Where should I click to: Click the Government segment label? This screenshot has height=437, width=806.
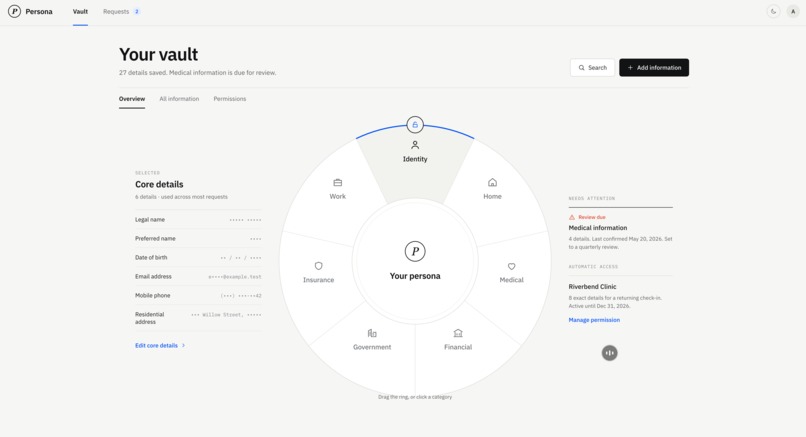372,347
